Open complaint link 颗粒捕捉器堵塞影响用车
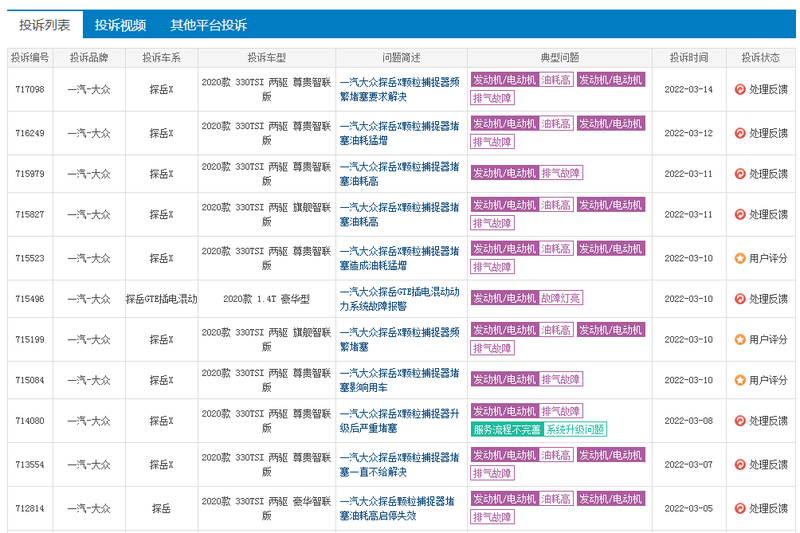The image size is (800, 533). 399,380
